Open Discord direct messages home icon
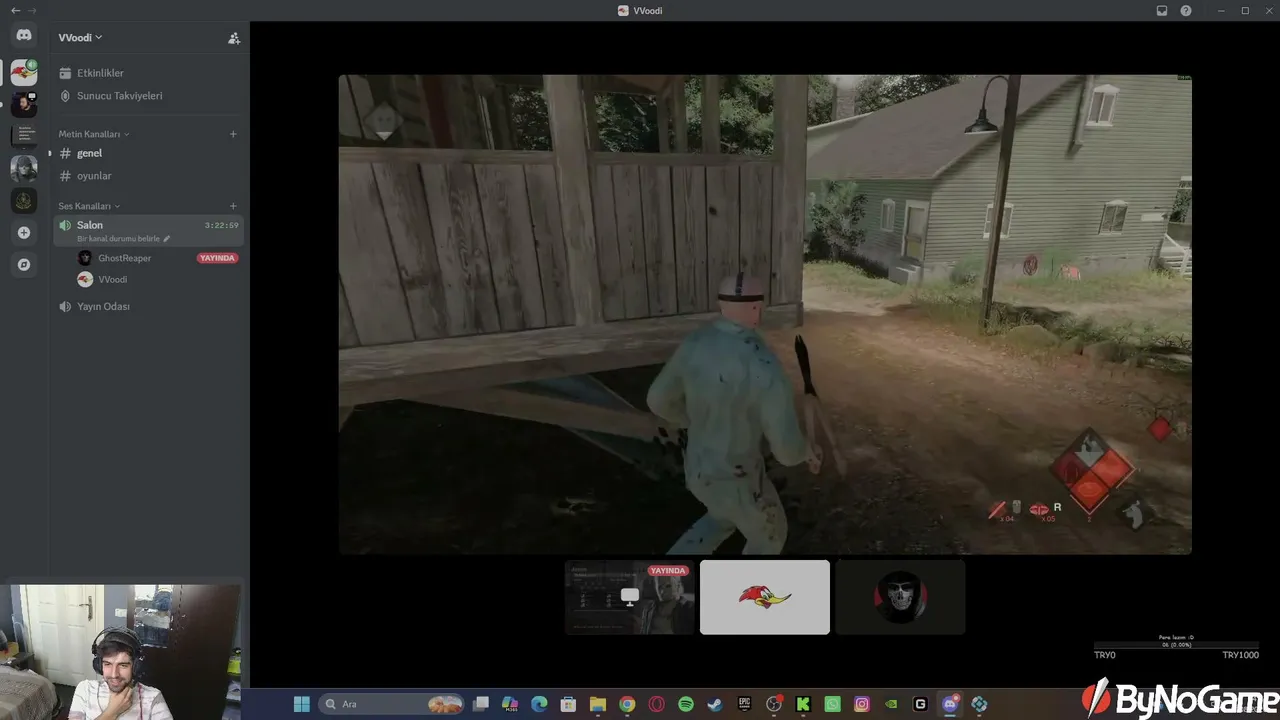 click(x=24, y=36)
